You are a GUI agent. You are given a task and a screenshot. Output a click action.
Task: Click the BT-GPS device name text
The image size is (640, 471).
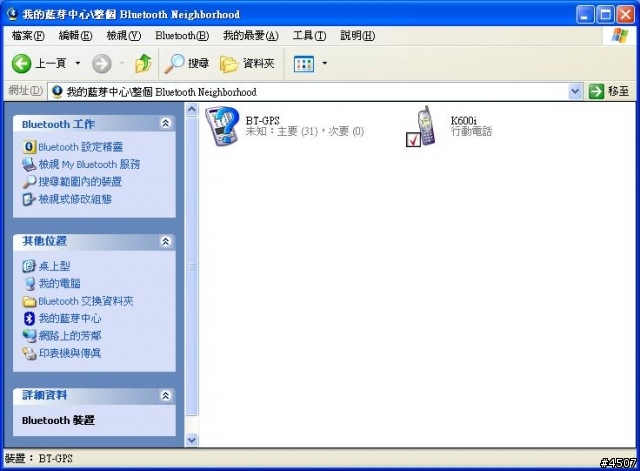(262, 120)
